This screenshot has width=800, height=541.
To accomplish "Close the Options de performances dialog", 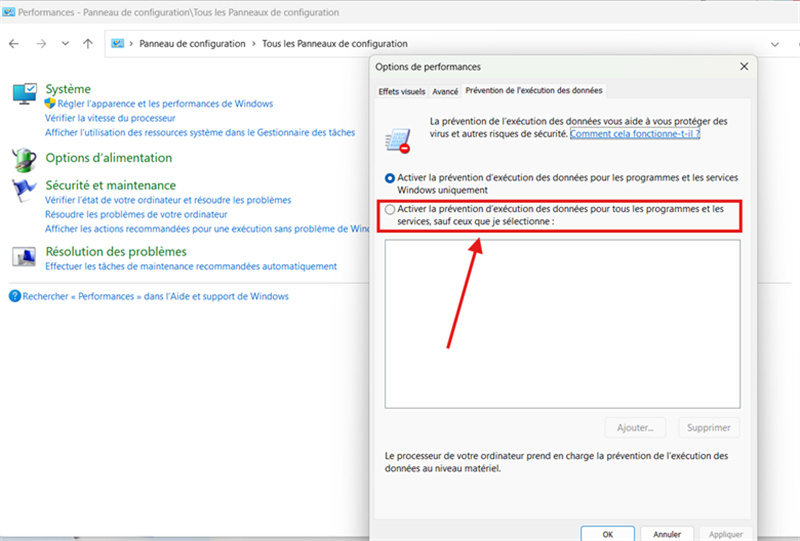I will (x=744, y=66).
